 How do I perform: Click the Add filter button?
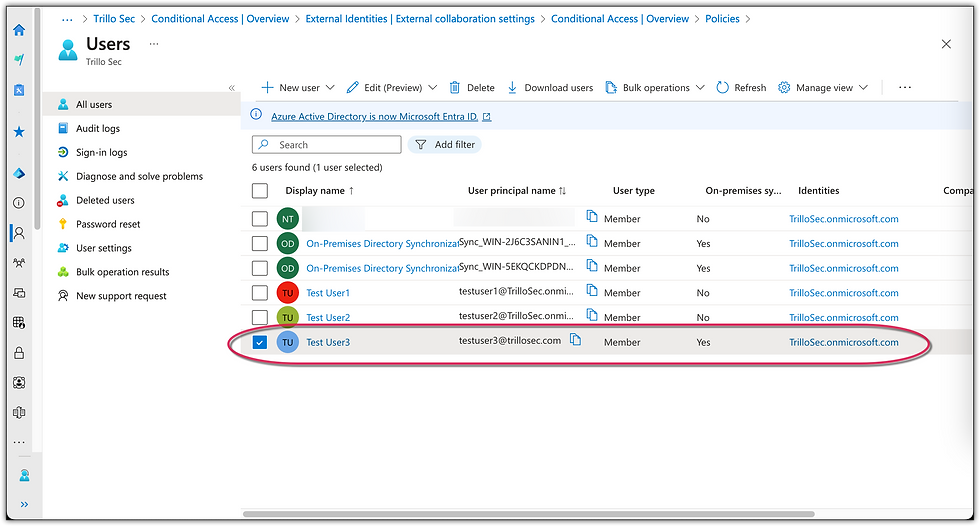click(445, 144)
